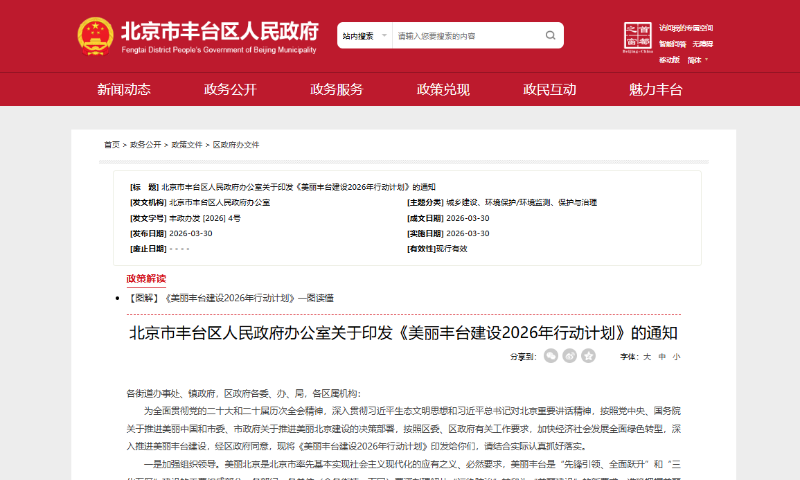The image size is (800, 480).
Task: Set font size to 大 (large)
Action: pos(646,356)
